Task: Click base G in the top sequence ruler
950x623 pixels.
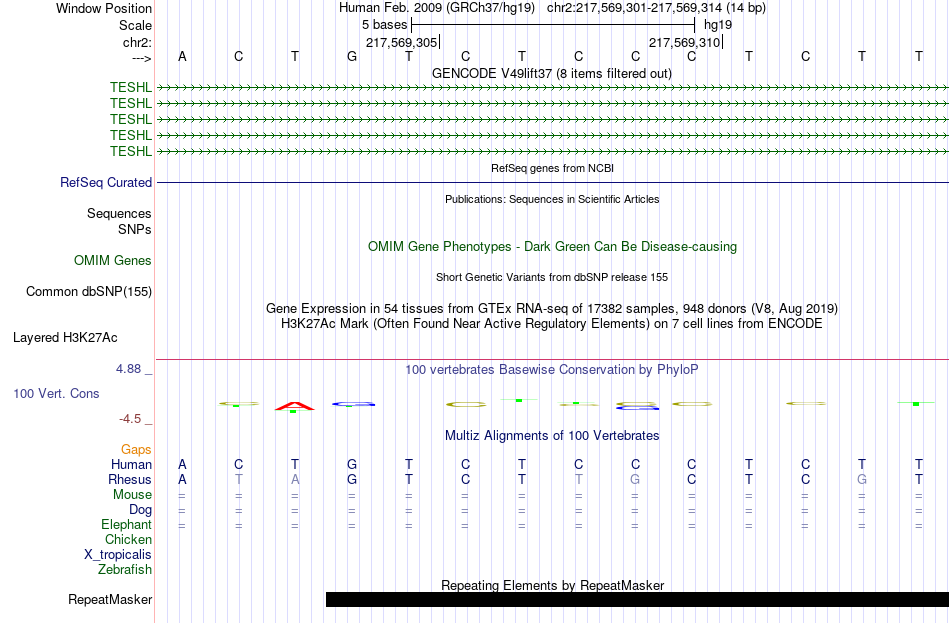Action: point(352,56)
